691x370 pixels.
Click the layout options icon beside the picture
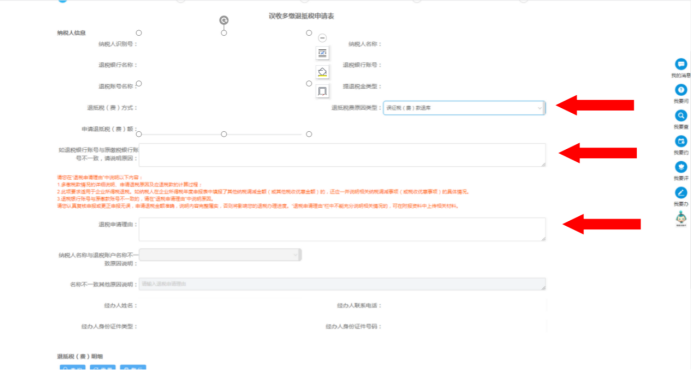323,53
